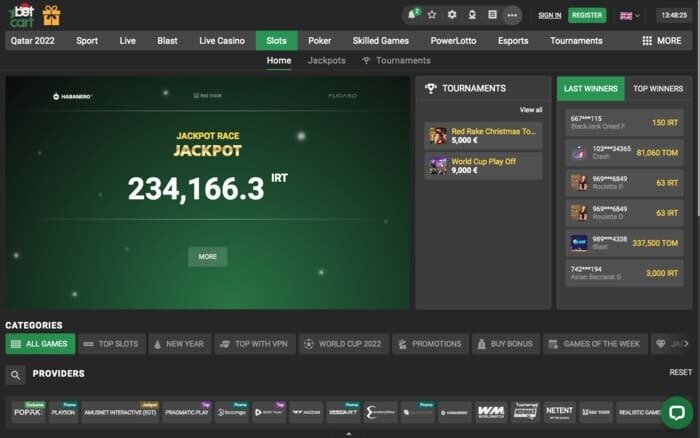Open the settings gear icon
Viewport: 700px width, 438px height.
click(452, 15)
